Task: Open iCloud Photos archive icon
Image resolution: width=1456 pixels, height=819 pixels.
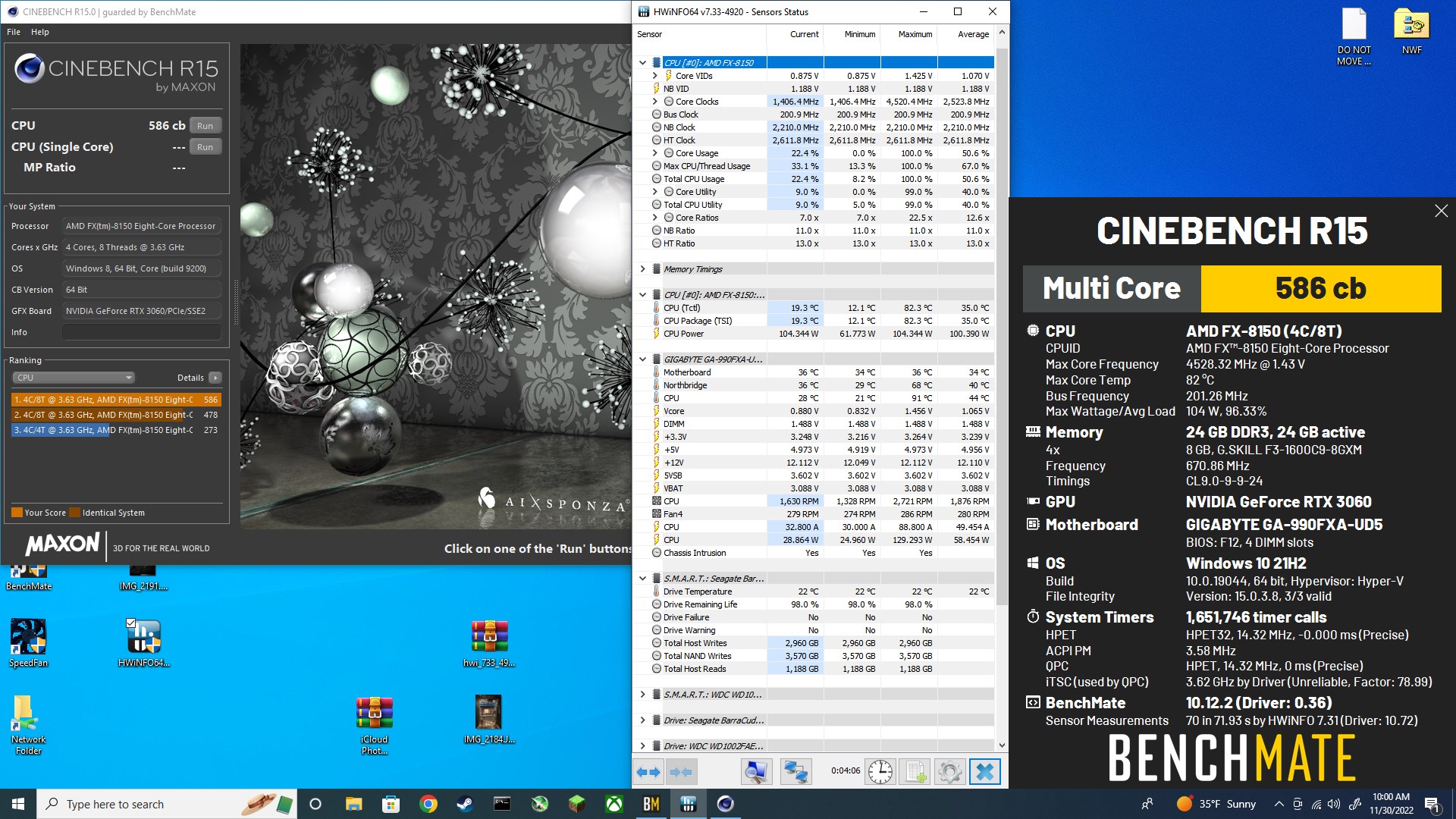Action: (375, 724)
